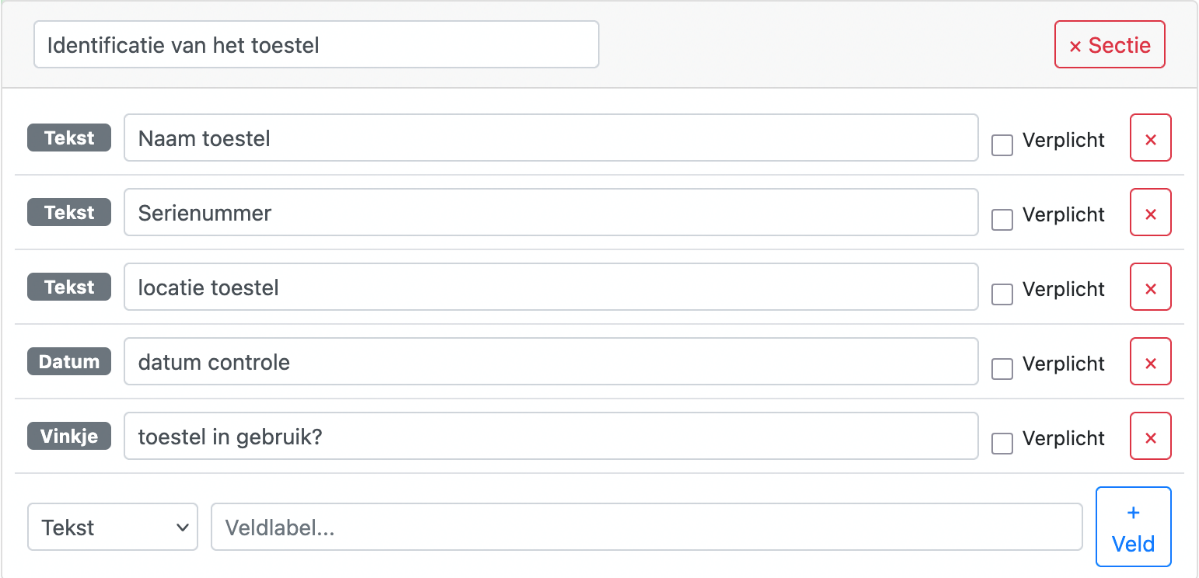Screen dimensions: 1199x578
Task: Remove the Serienummer field row
Action: click(1150, 212)
